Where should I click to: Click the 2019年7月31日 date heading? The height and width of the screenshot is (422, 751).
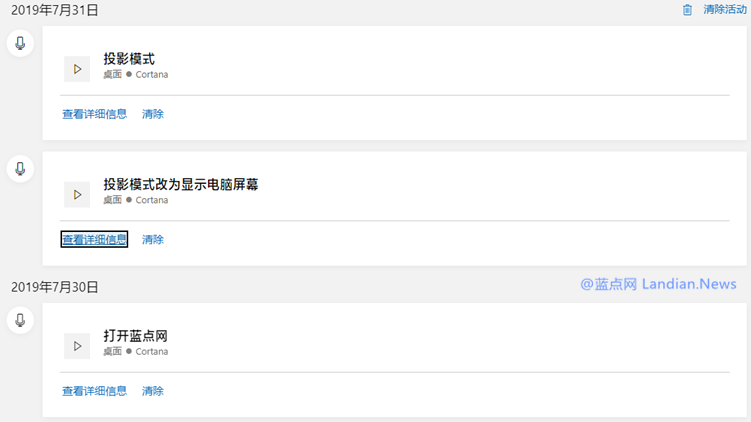coord(55,10)
